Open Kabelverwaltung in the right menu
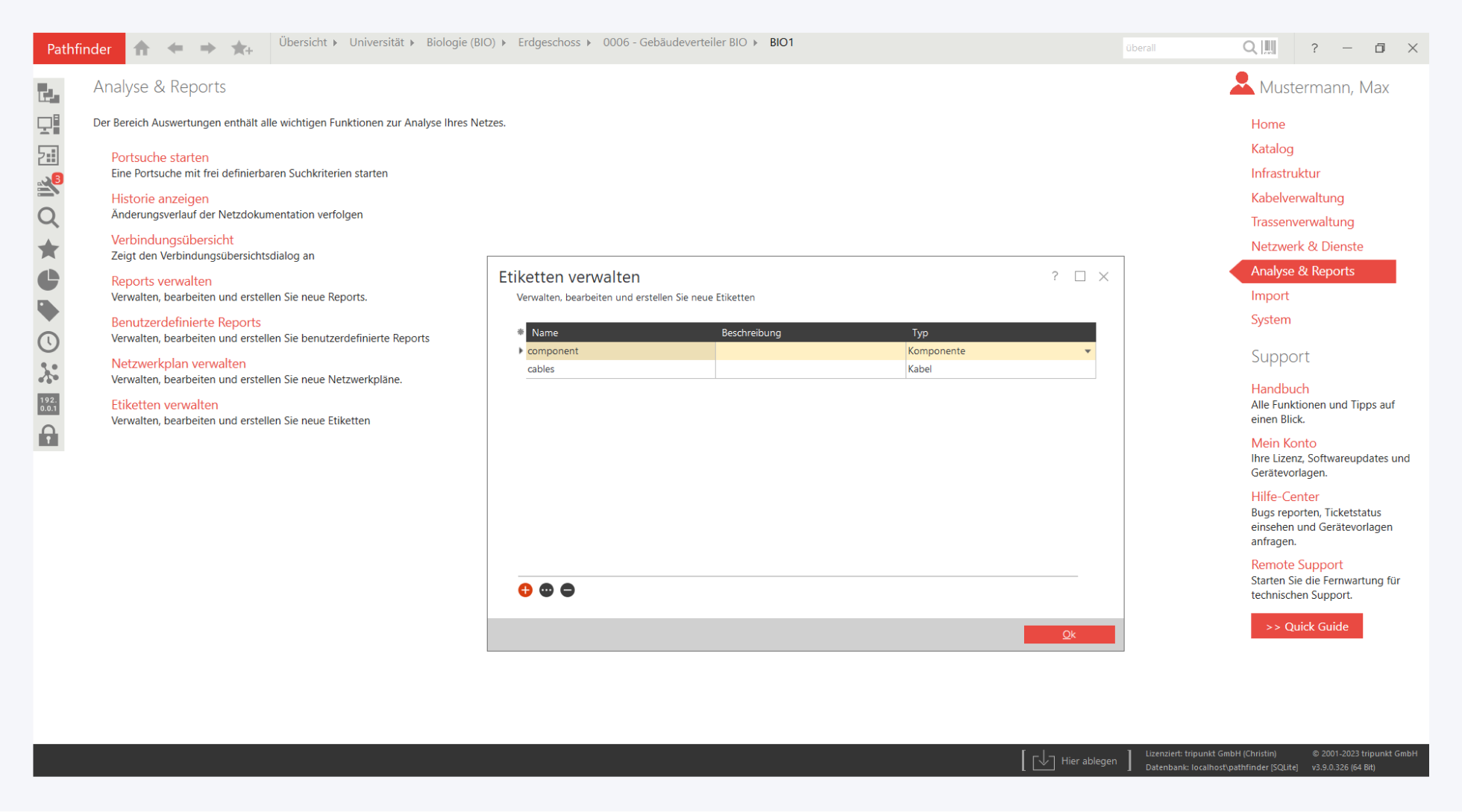Viewport: 1462px width, 812px height. pos(1297,198)
